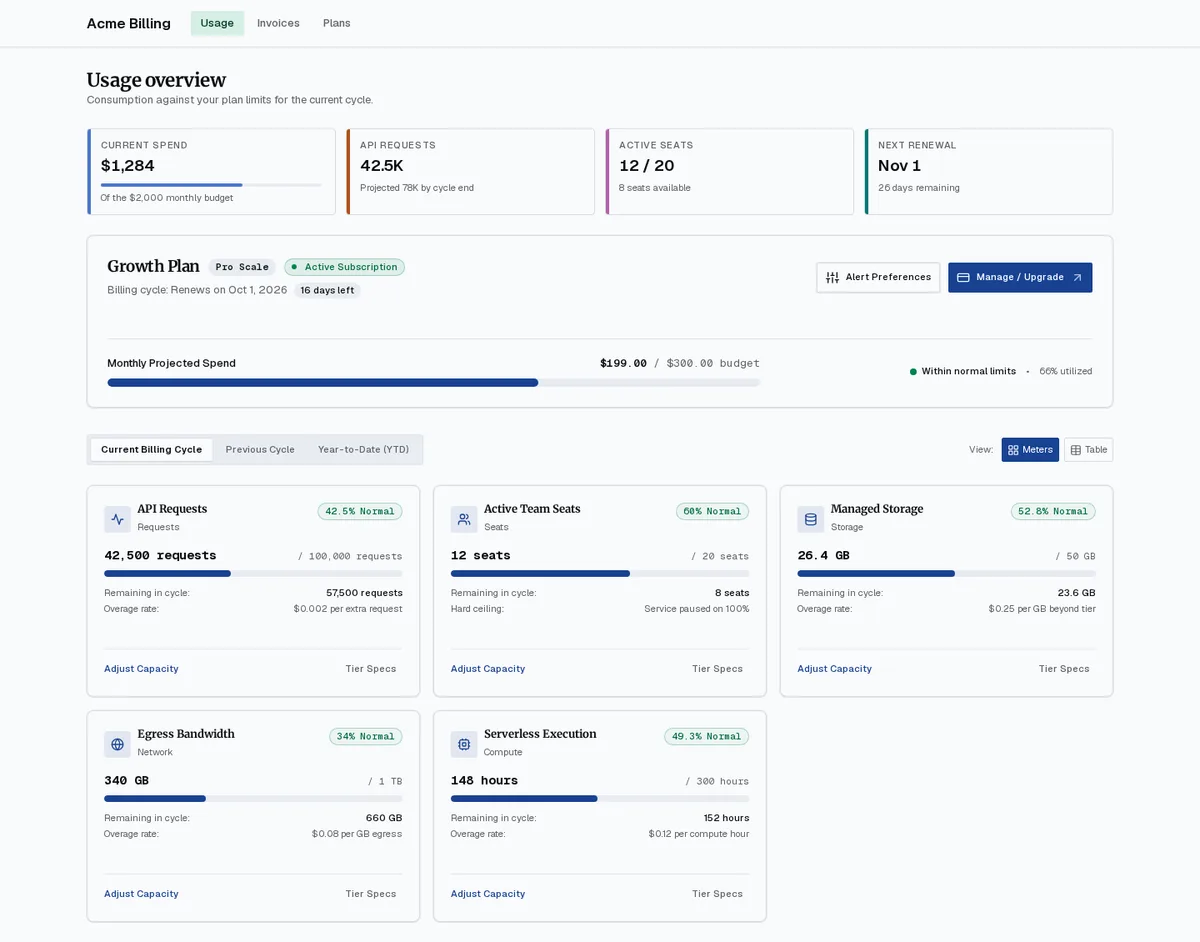The height and width of the screenshot is (942, 1200).
Task: Click the 57,500 requests remaining value
Action: point(364,593)
